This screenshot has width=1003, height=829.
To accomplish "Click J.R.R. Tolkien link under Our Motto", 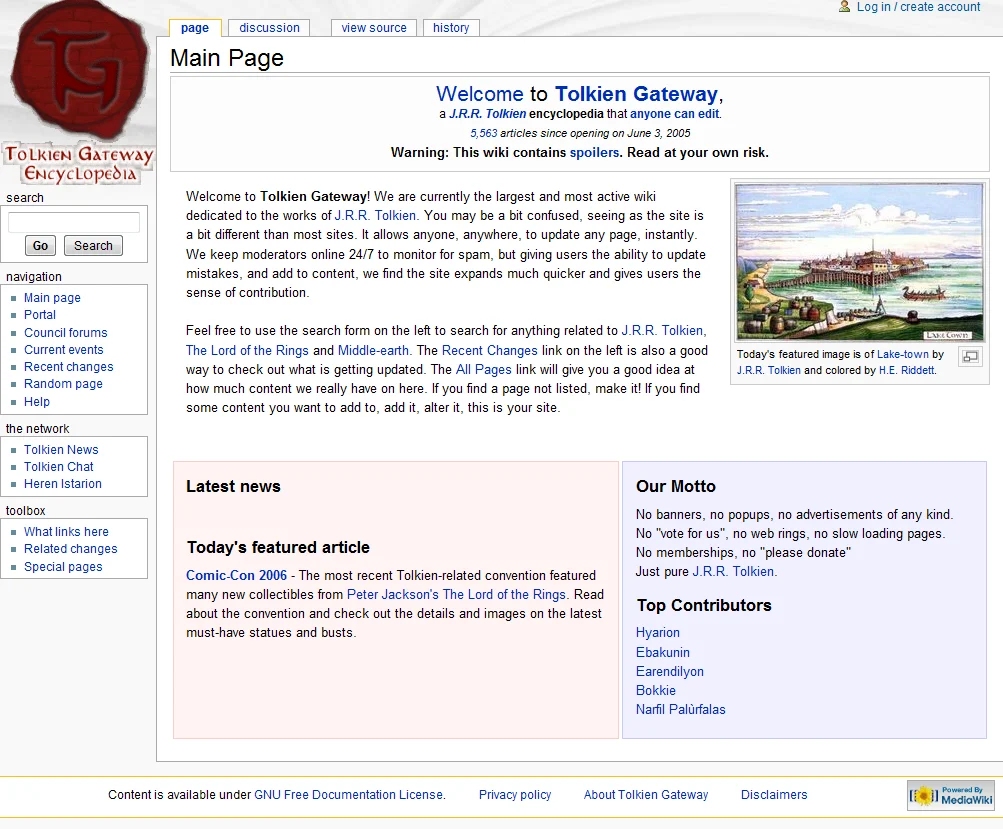I will pos(733,572).
